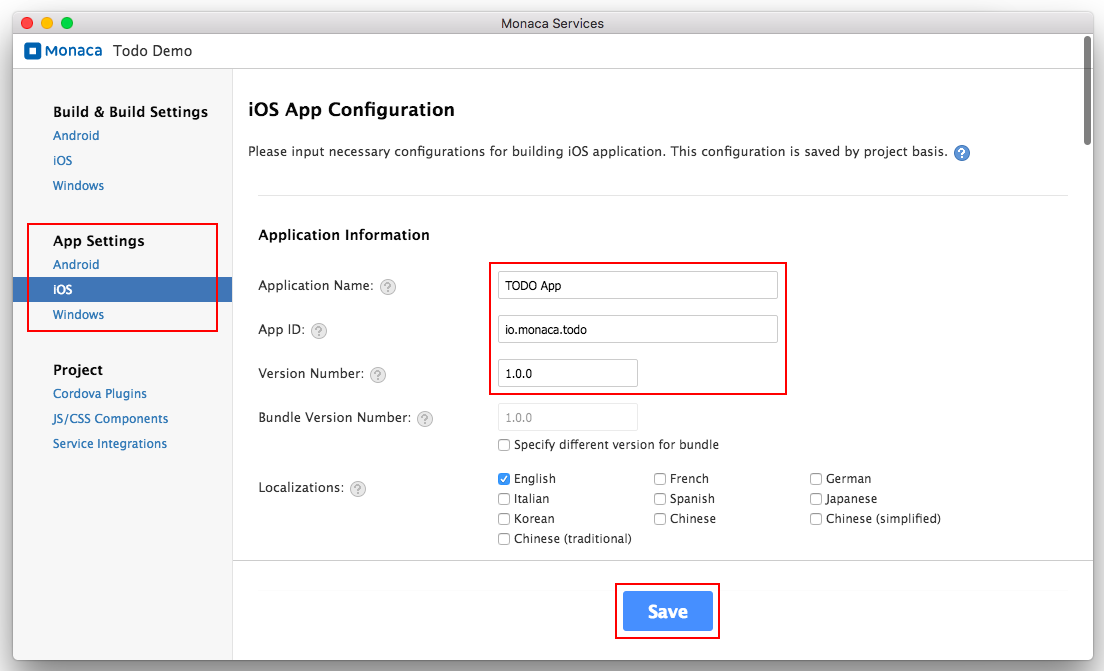Tick the French localization checkbox
Image resolution: width=1104 pixels, height=671 pixels.
coord(660,479)
